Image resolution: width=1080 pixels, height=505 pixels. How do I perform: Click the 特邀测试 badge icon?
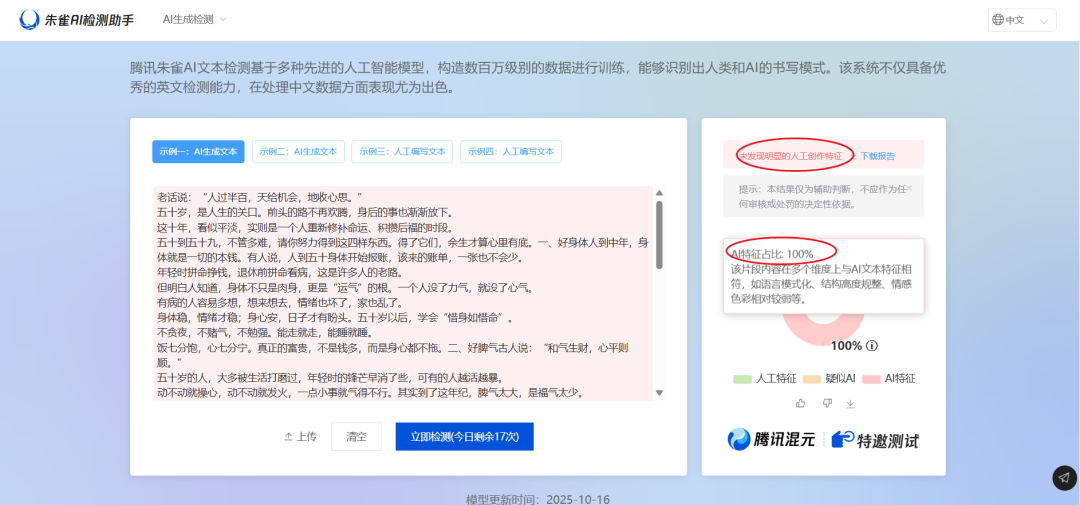pyautogui.click(x=842, y=440)
